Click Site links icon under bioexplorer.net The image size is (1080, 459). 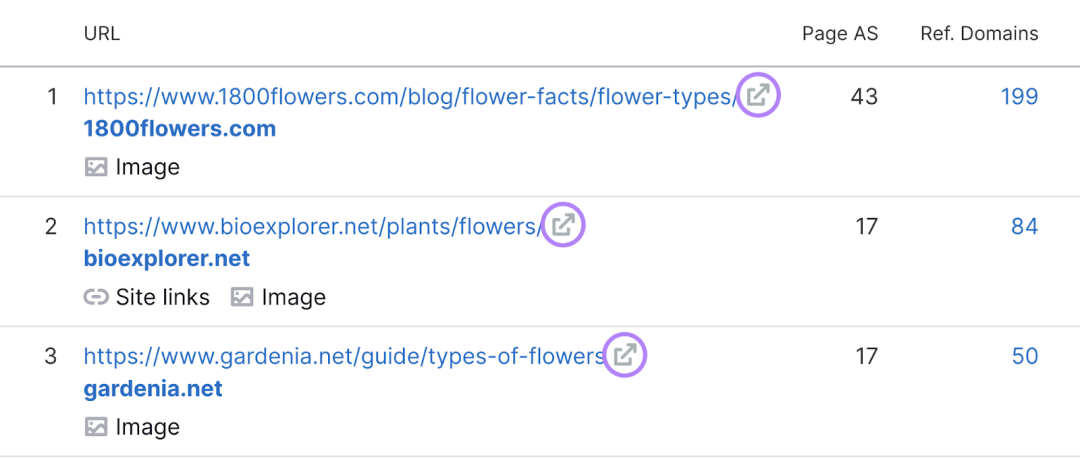(x=96, y=297)
